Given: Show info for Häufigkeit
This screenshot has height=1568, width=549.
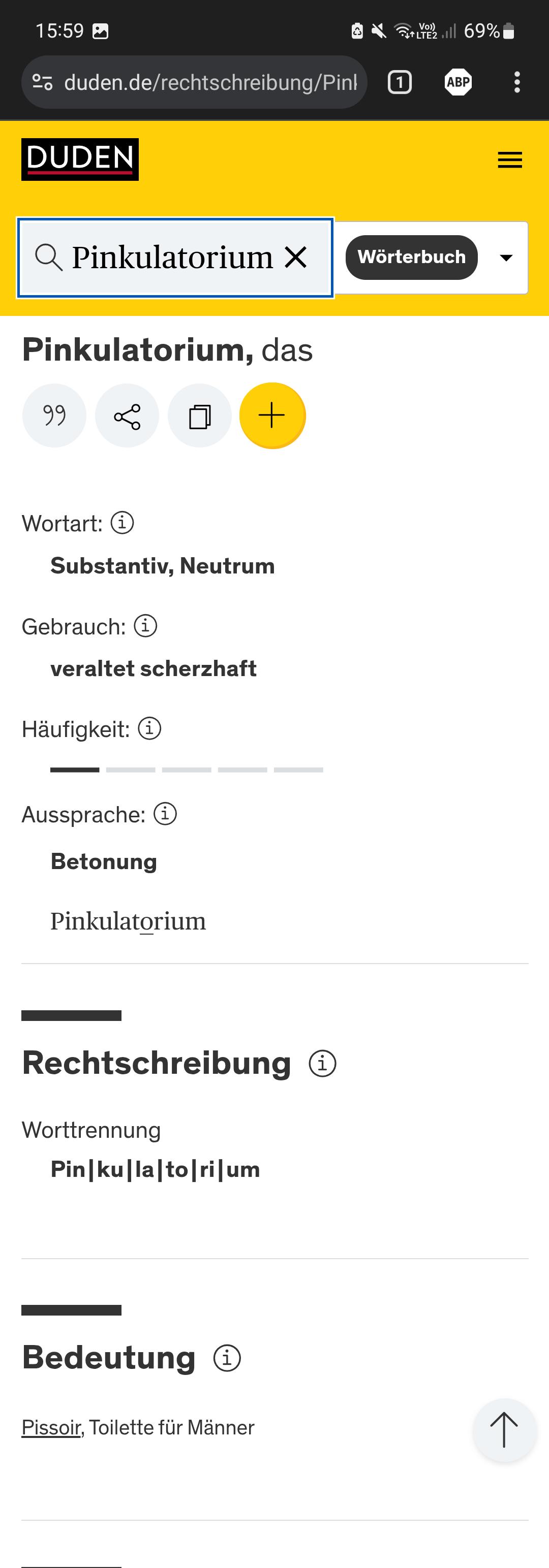Looking at the screenshot, I should (x=149, y=728).
